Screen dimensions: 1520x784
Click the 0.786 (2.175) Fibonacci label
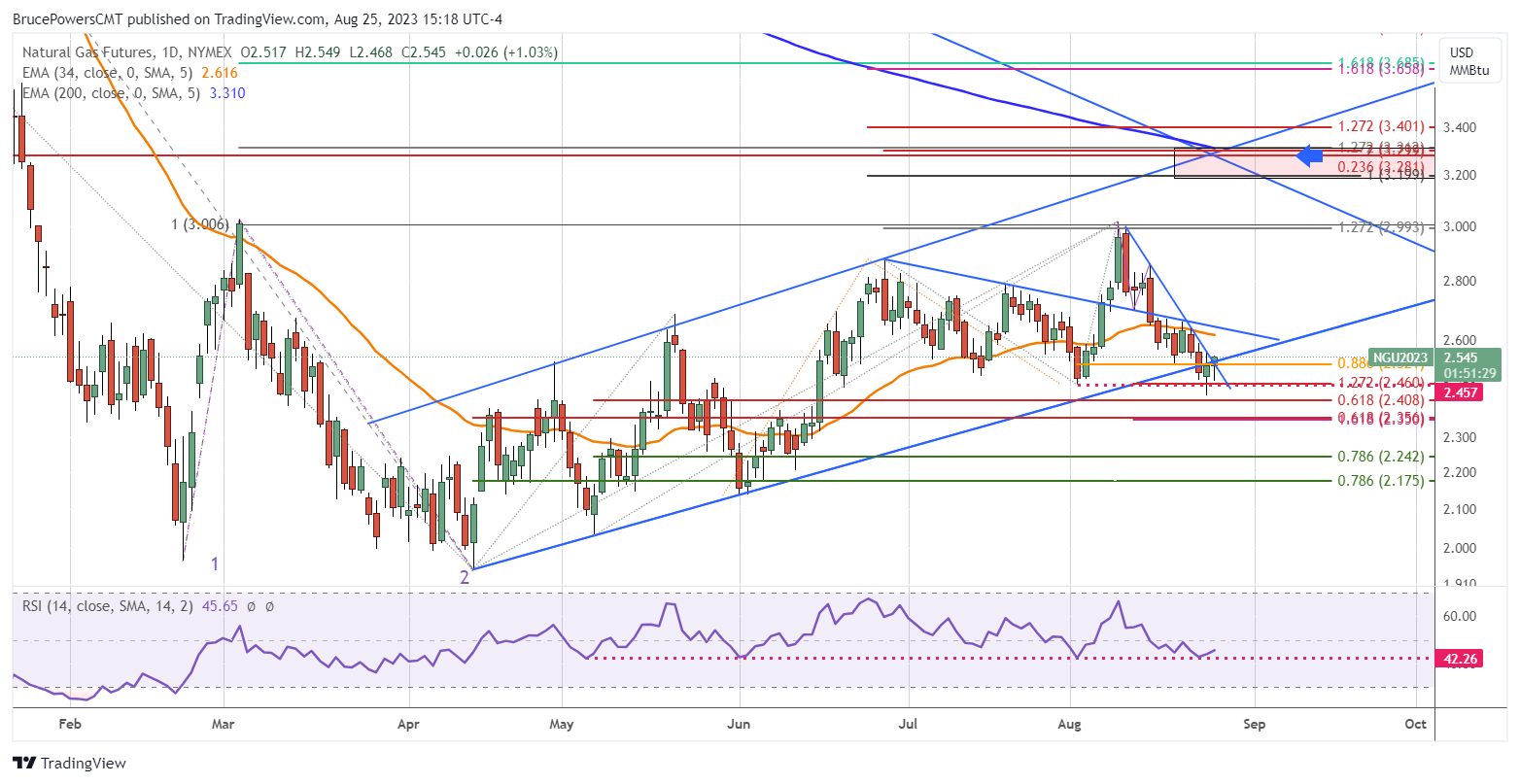pos(1381,480)
